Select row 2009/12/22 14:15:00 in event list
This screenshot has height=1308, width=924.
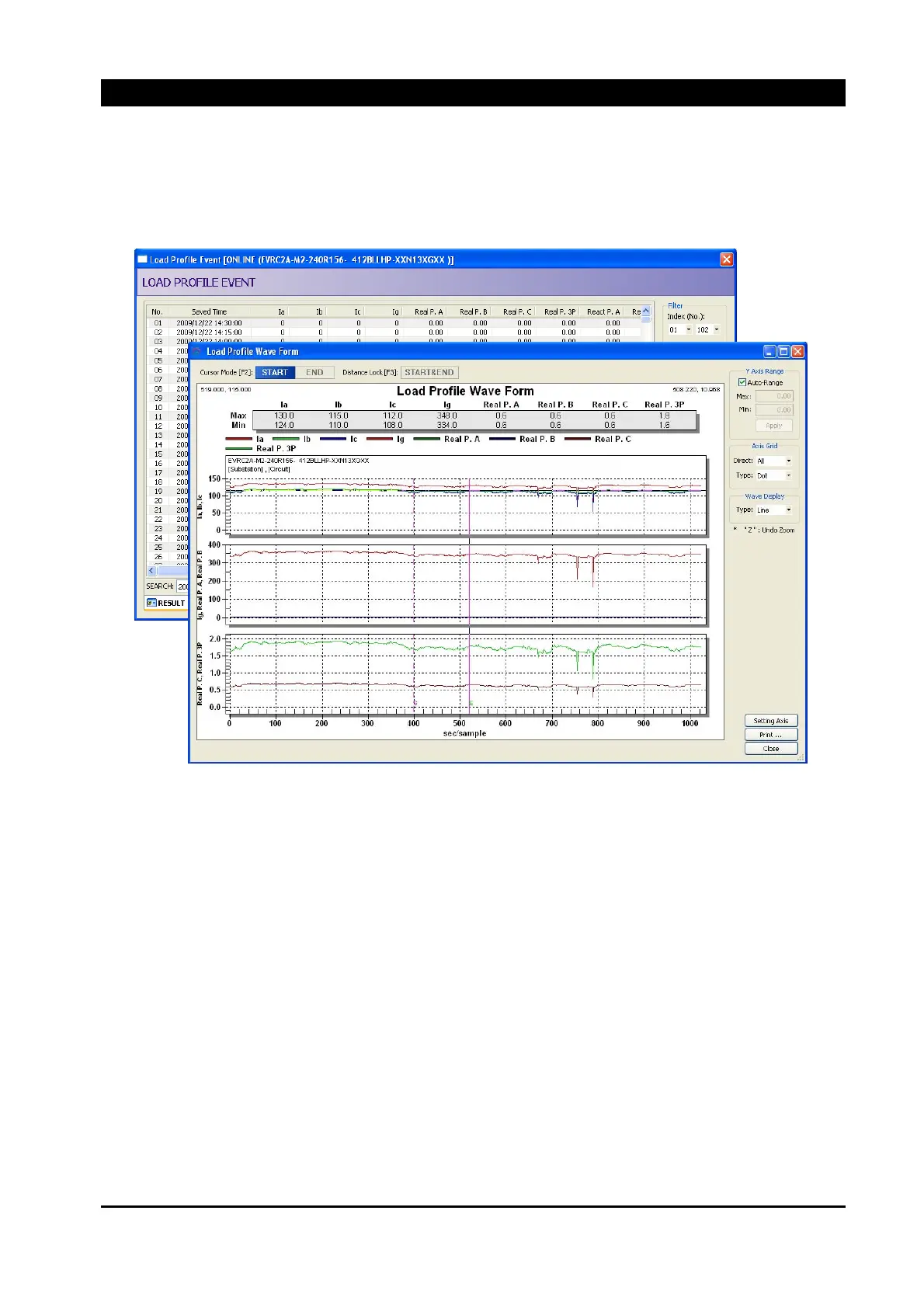(x=395, y=332)
